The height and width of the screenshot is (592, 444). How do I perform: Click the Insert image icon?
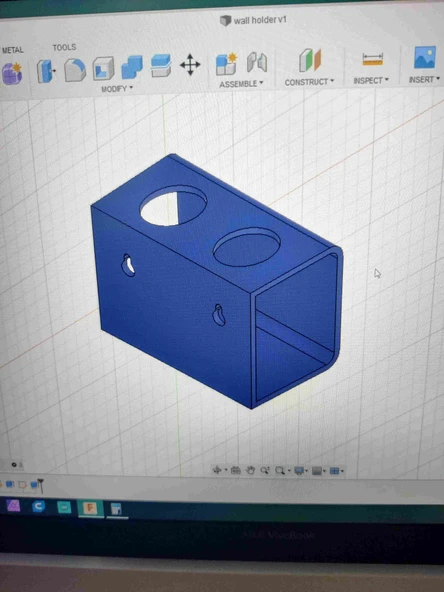[x=424, y=57]
